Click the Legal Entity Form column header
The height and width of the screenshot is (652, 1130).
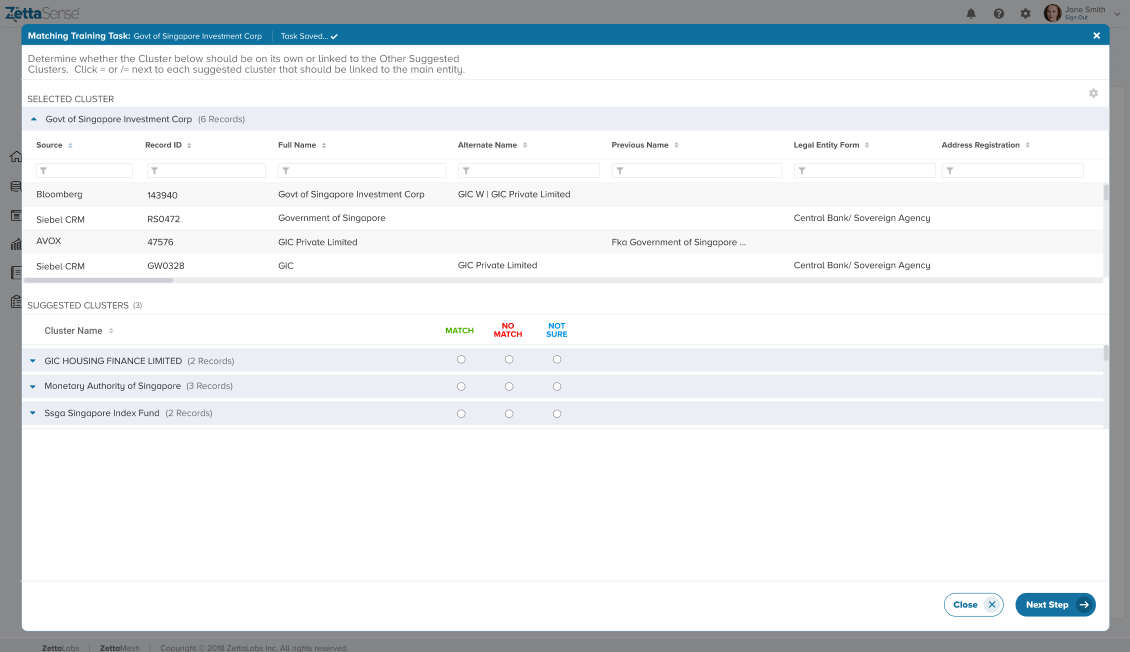(826, 145)
